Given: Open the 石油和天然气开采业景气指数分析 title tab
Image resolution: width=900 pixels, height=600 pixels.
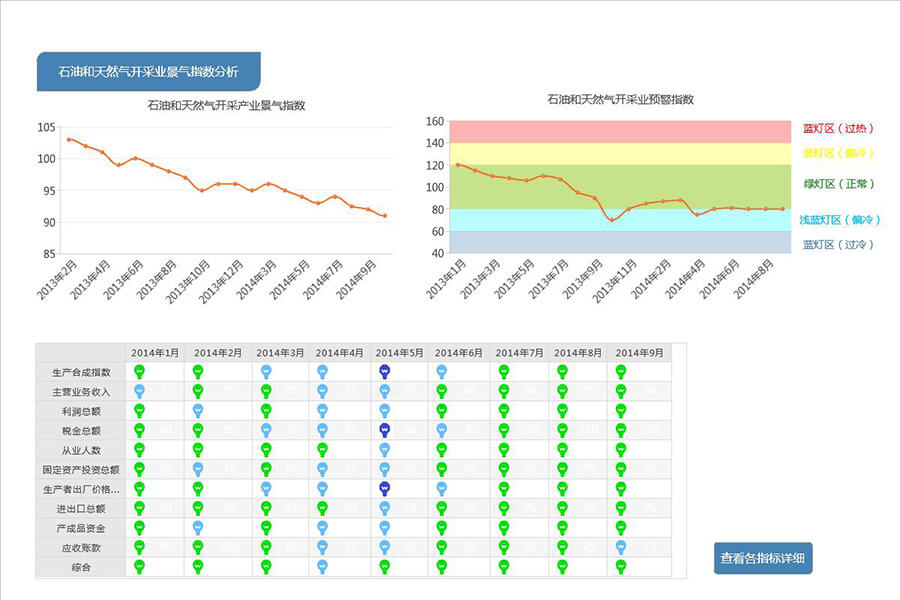Looking at the screenshot, I should (148, 72).
